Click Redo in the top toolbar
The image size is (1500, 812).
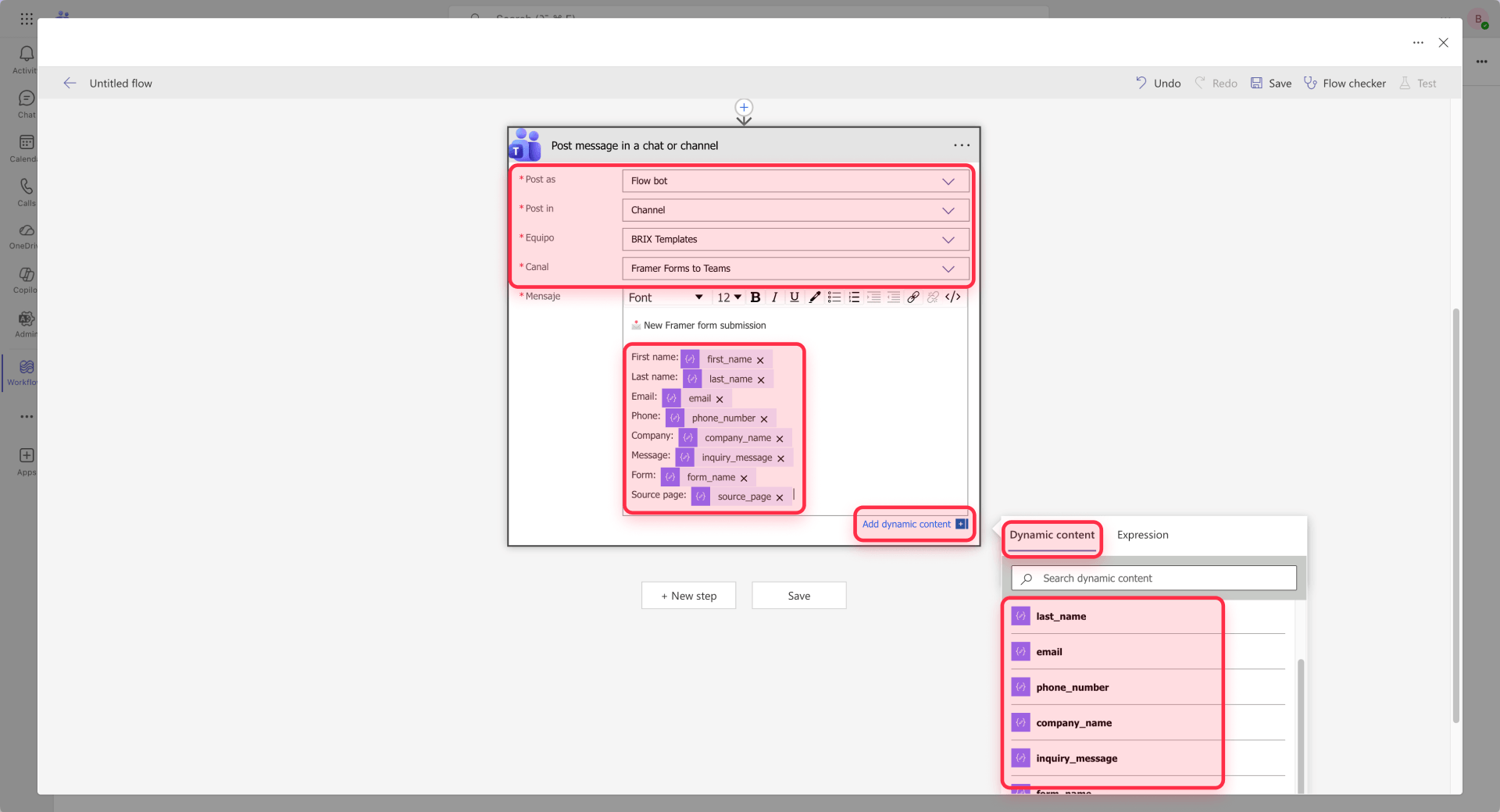[1216, 83]
